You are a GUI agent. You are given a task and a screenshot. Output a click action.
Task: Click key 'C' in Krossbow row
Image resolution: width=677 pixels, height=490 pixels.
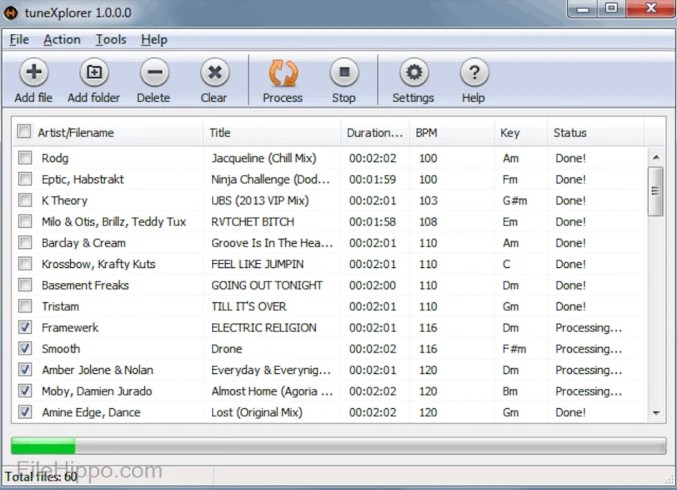[x=506, y=264]
